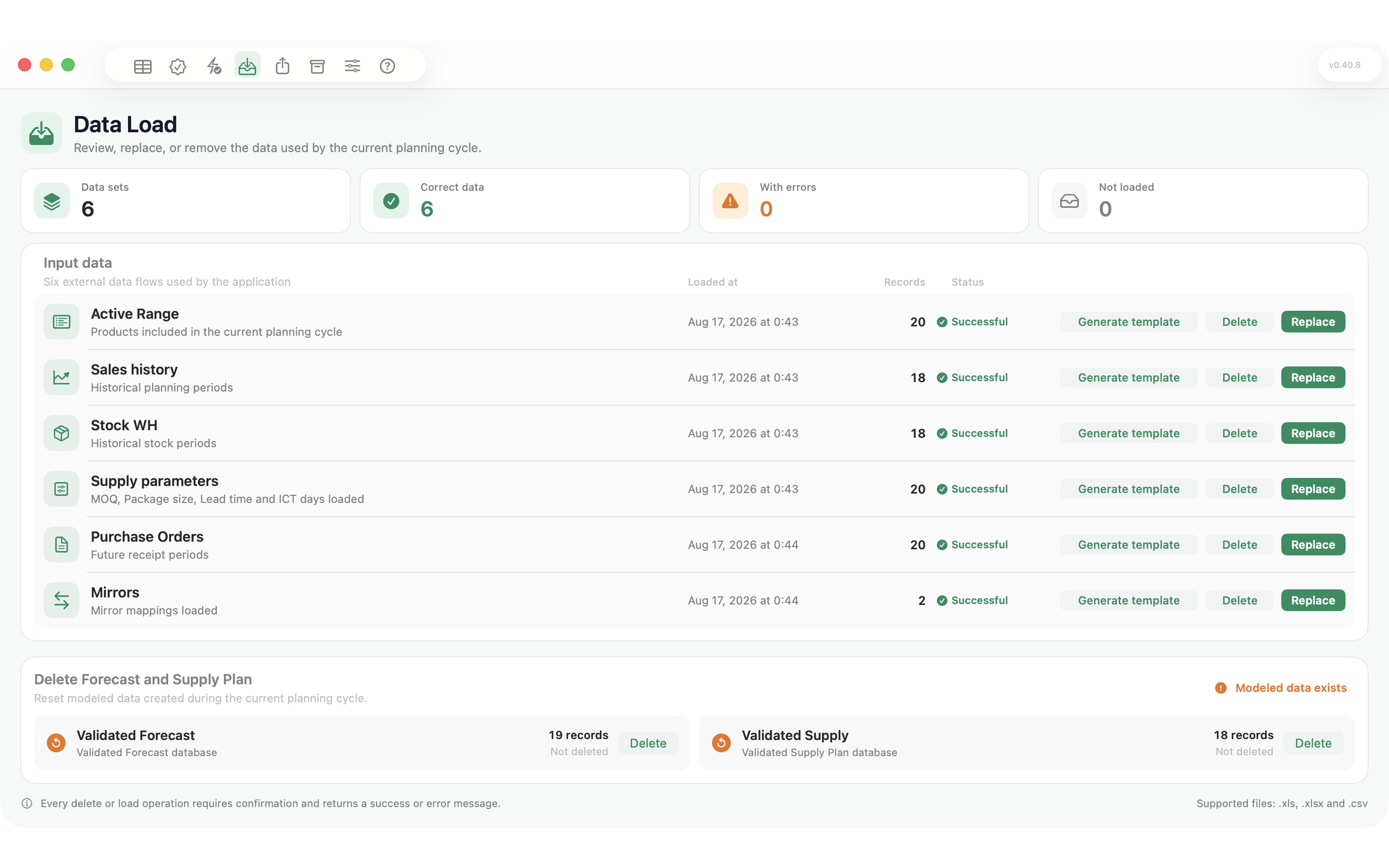Viewport: 1389px width, 868px height.
Task: Open the table grid view in toolbar
Action: [142, 66]
